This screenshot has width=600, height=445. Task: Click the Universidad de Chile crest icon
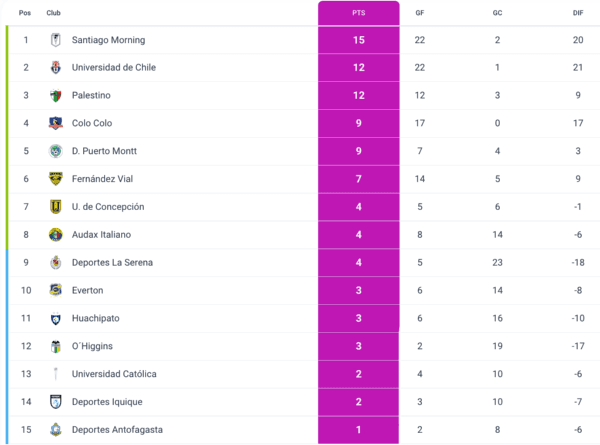(56, 68)
